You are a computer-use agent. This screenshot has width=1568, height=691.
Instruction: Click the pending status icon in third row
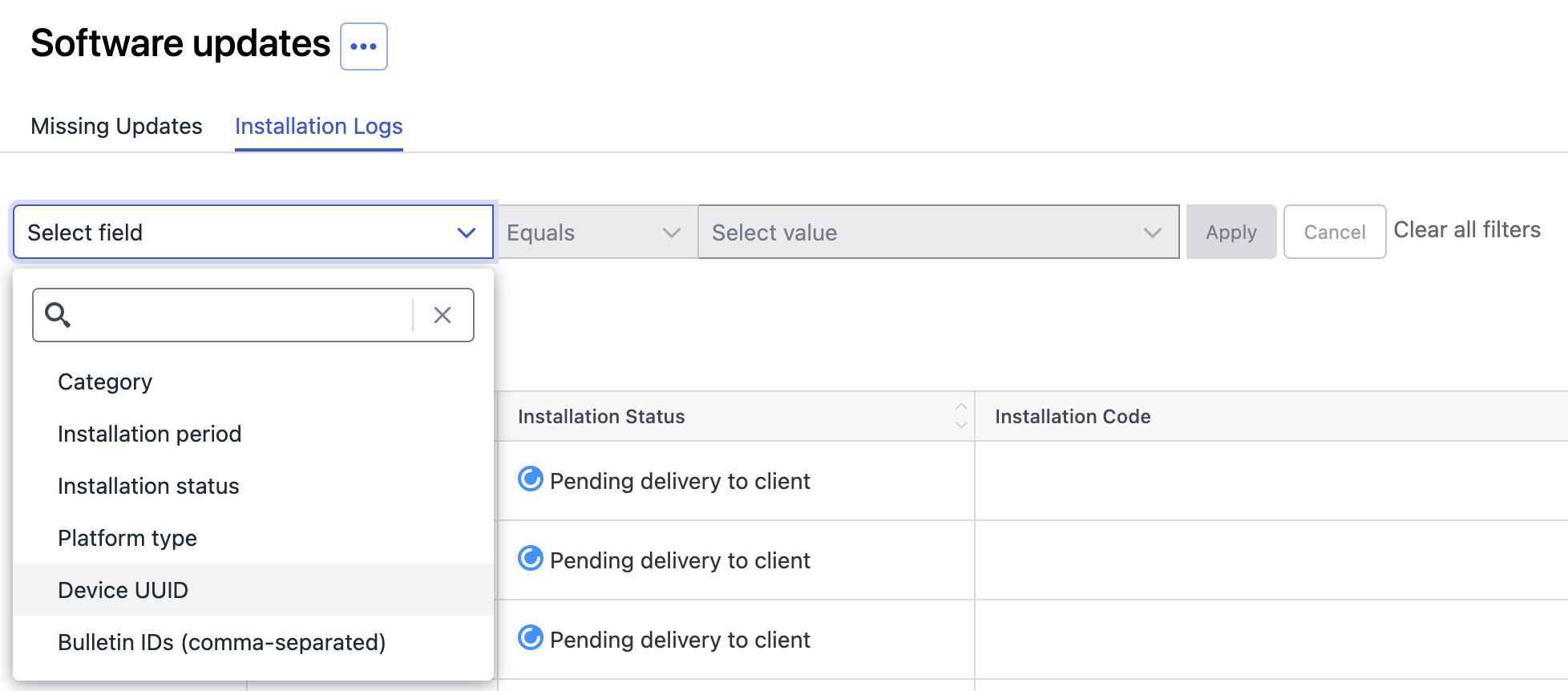tap(530, 638)
